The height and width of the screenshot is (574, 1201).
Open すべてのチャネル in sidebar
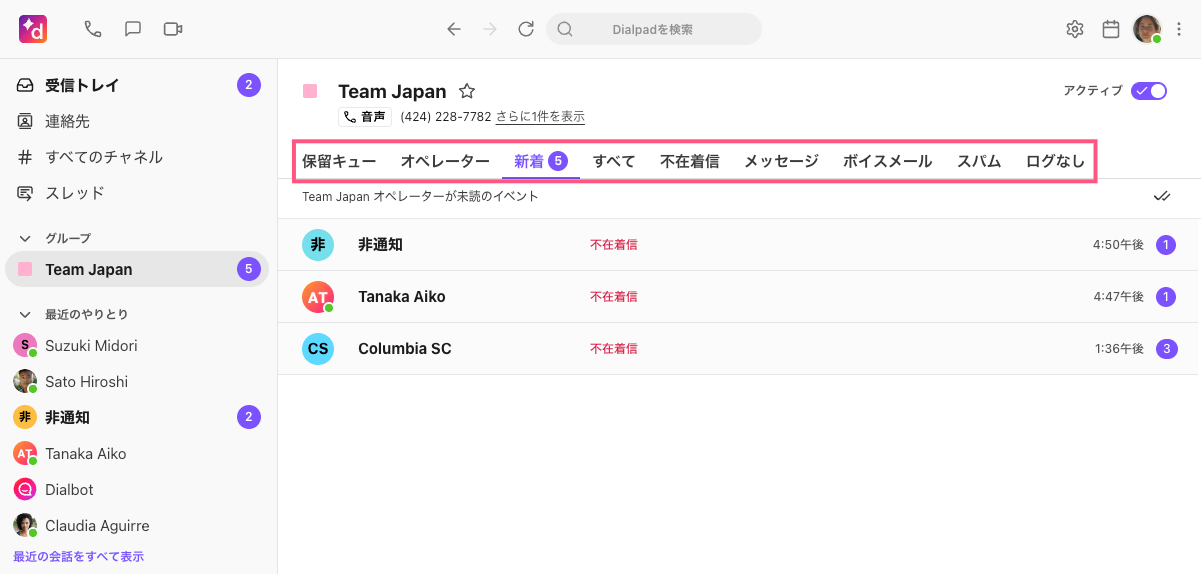pos(139,157)
